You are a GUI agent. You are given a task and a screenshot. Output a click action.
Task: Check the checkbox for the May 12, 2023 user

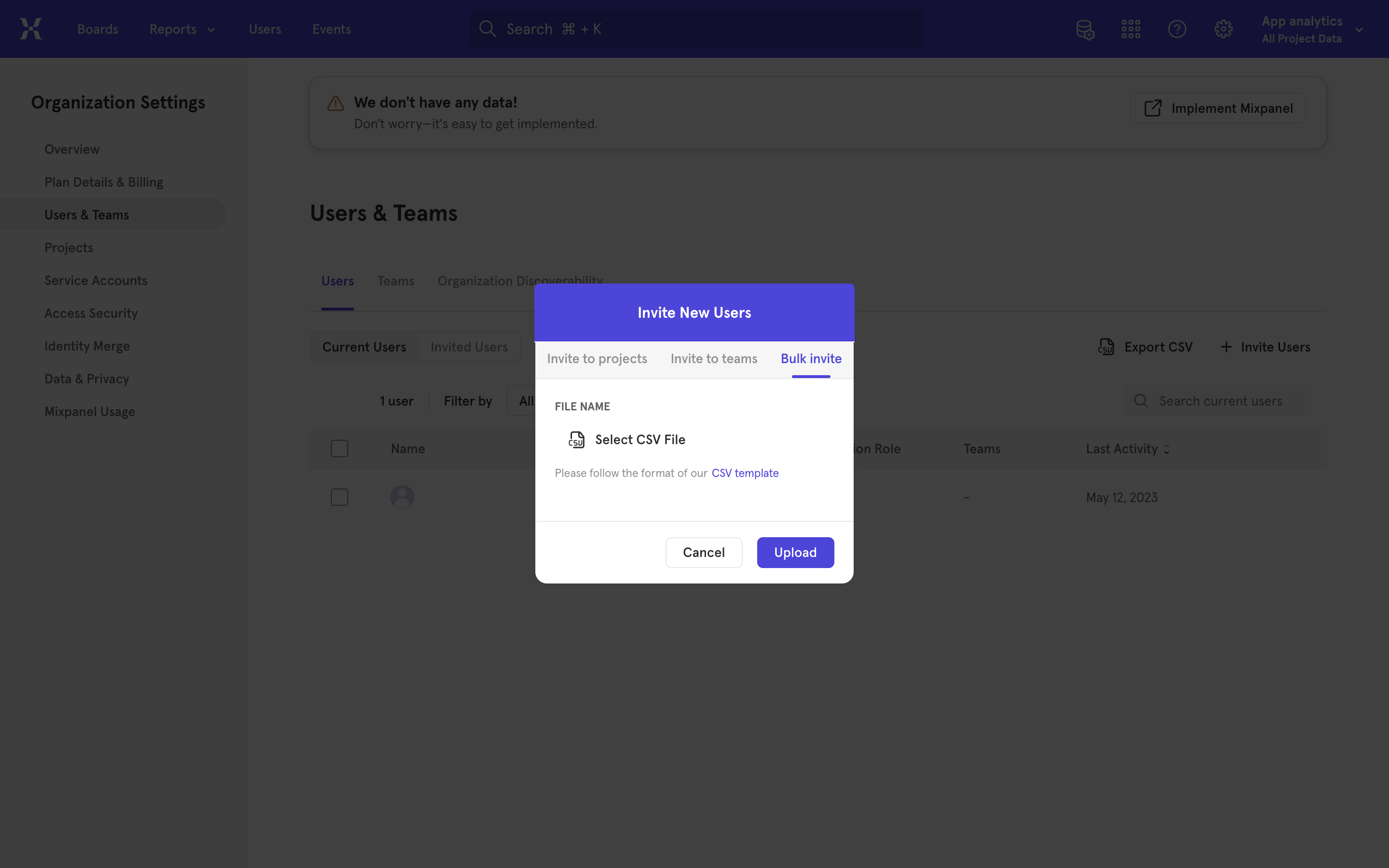(339, 497)
